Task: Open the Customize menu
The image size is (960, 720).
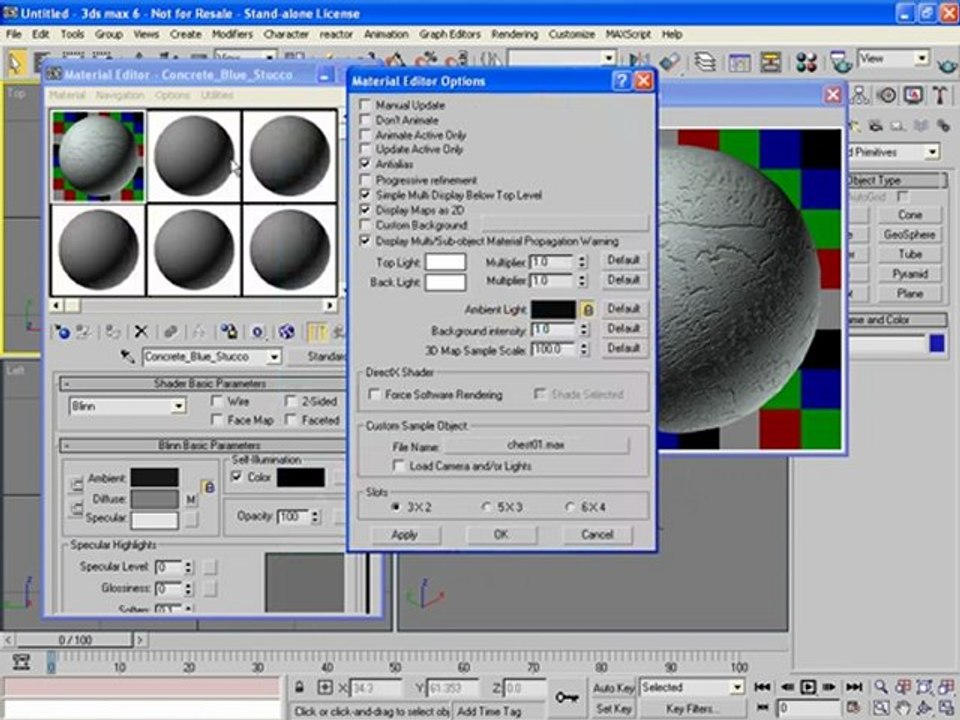Action: pos(571,34)
